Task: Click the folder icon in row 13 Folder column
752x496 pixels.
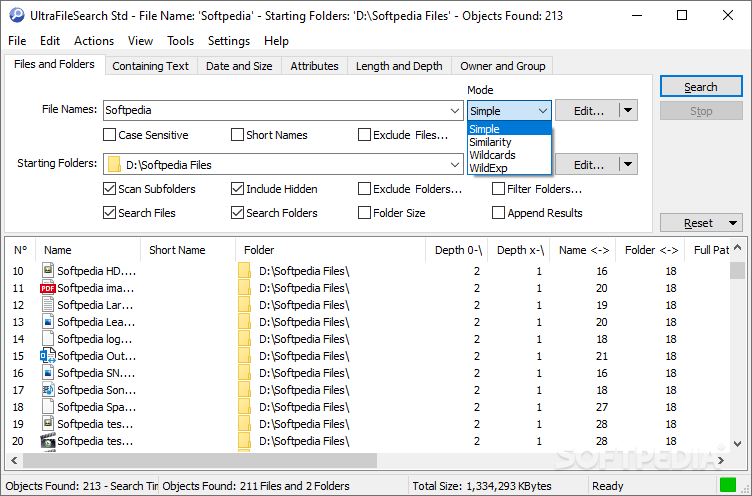Action: click(x=244, y=321)
